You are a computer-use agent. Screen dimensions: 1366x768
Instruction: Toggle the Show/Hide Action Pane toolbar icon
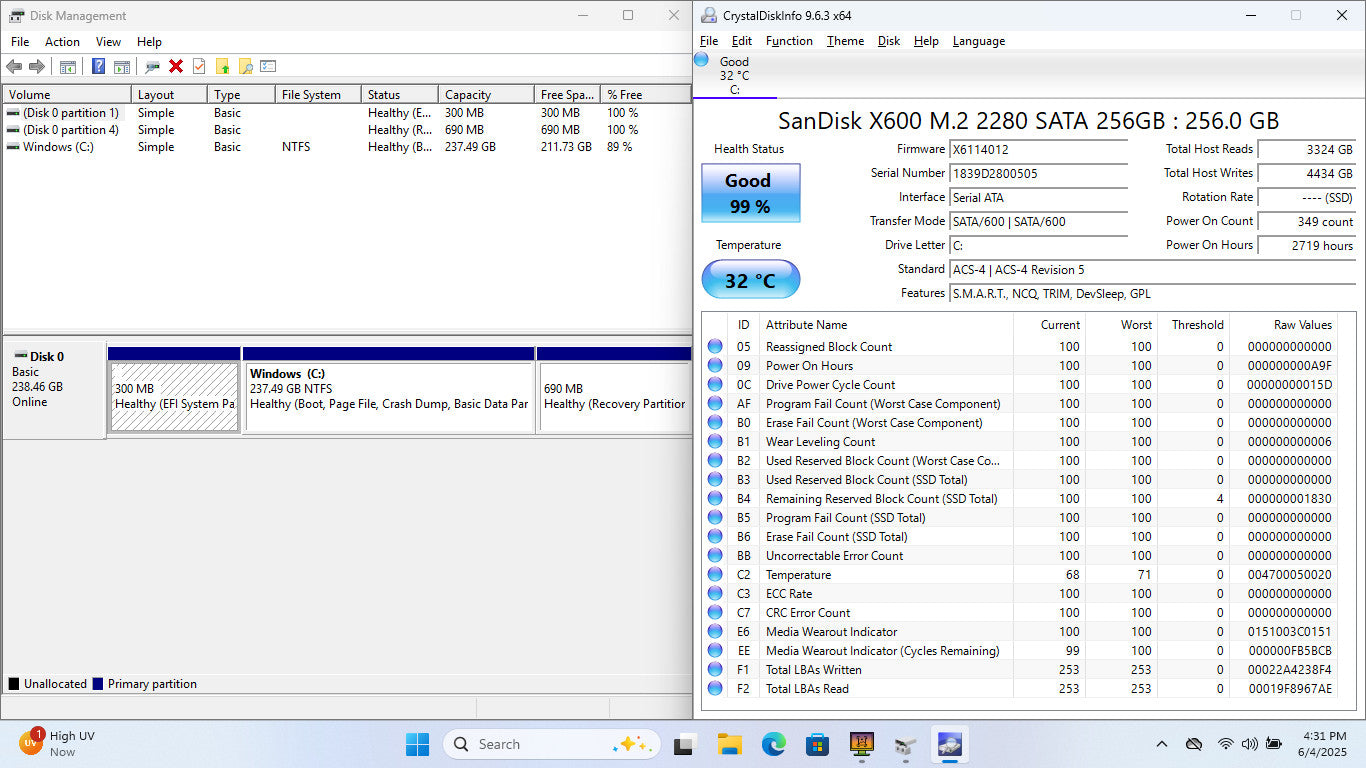click(121, 66)
